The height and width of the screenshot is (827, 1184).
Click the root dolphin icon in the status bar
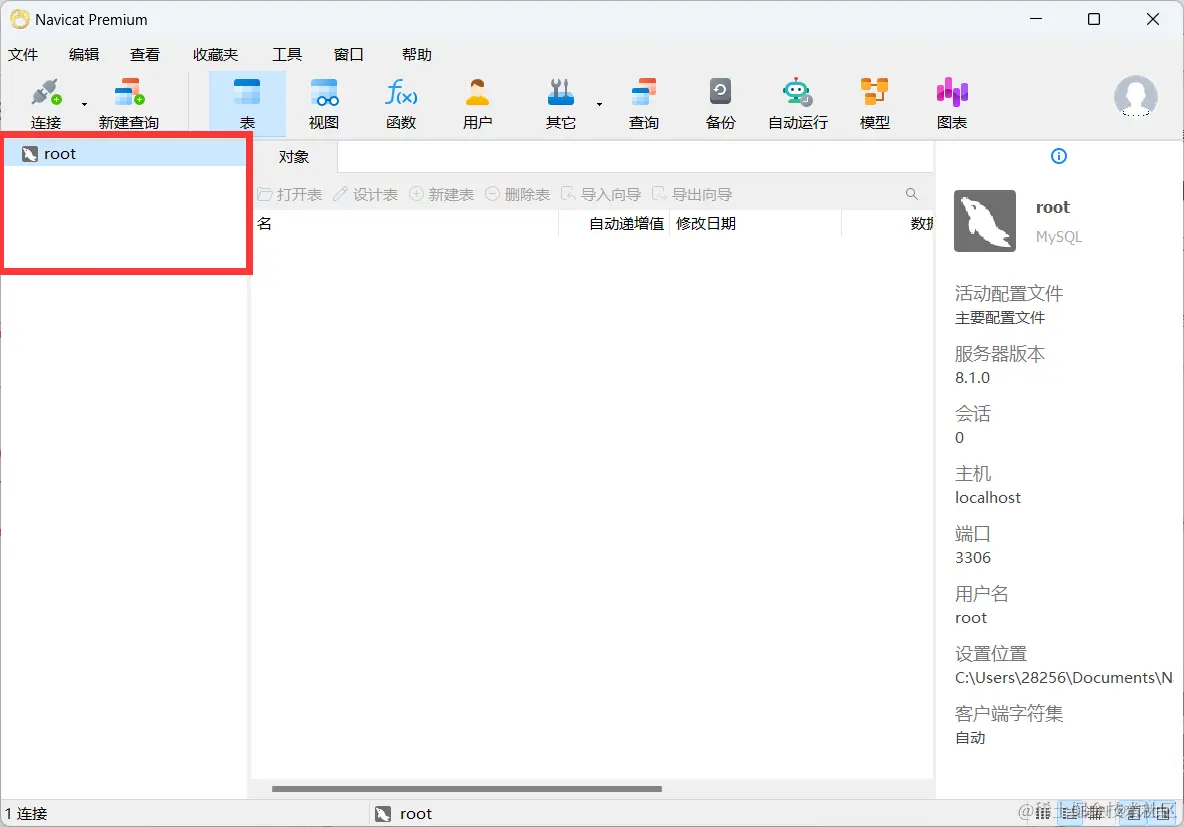pyautogui.click(x=383, y=813)
